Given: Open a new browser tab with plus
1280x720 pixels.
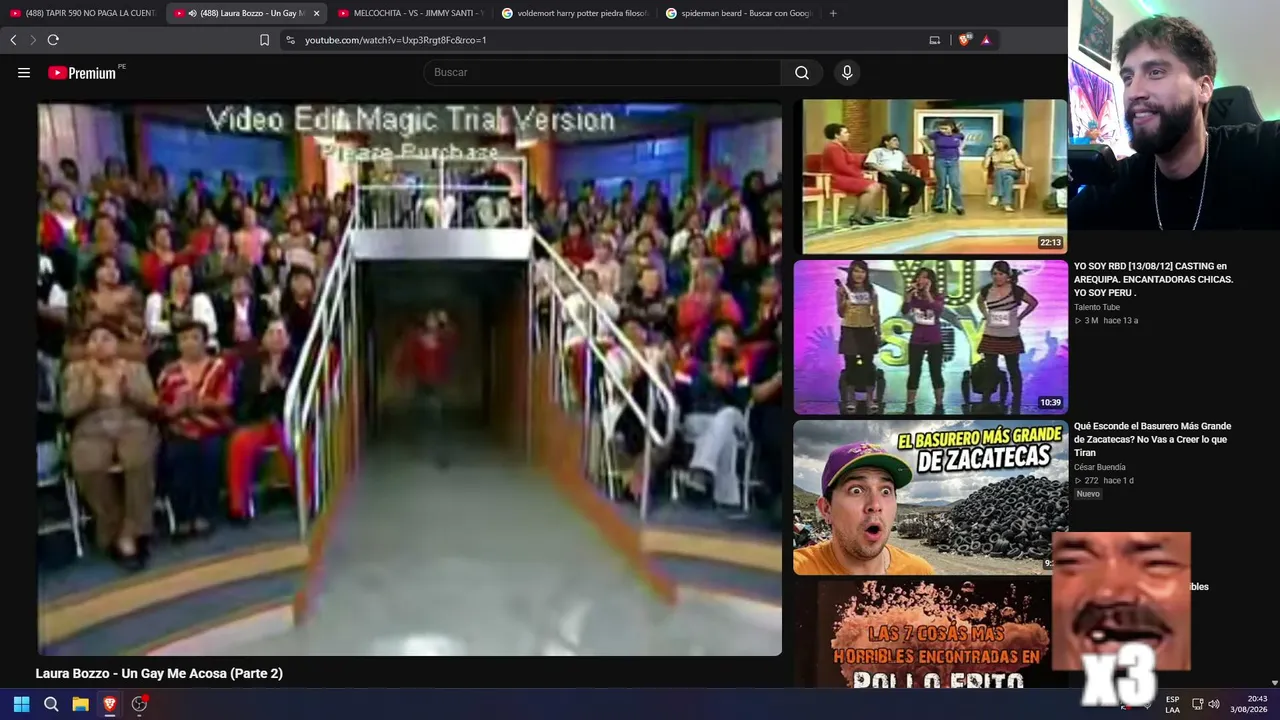Looking at the screenshot, I should pos(833,13).
